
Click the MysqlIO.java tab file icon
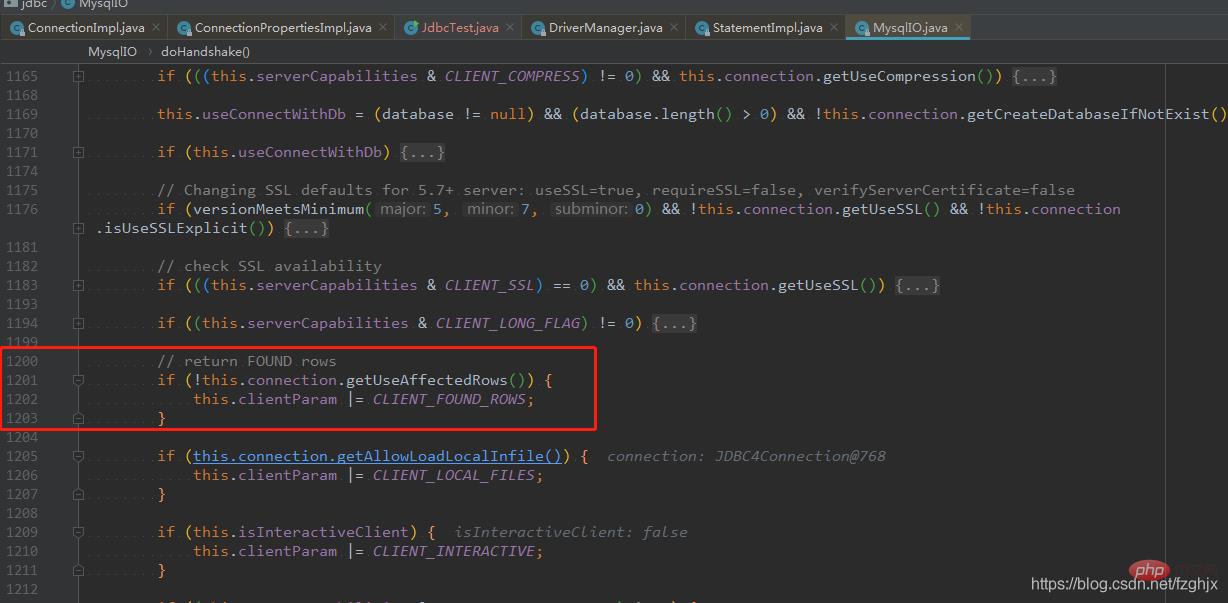[x=861, y=28]
